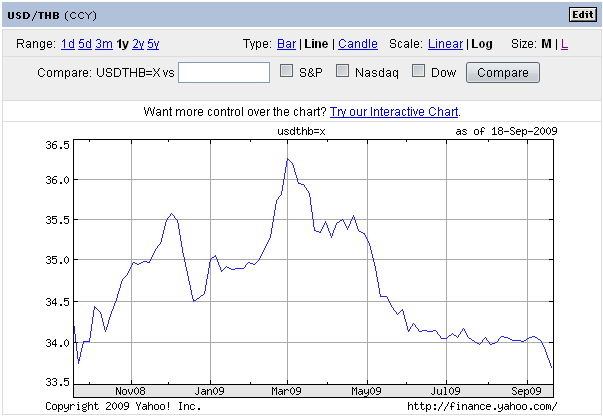The image size is (603, 416).
Task: Click the selected Line type label
Action: [x=316, y=44]
